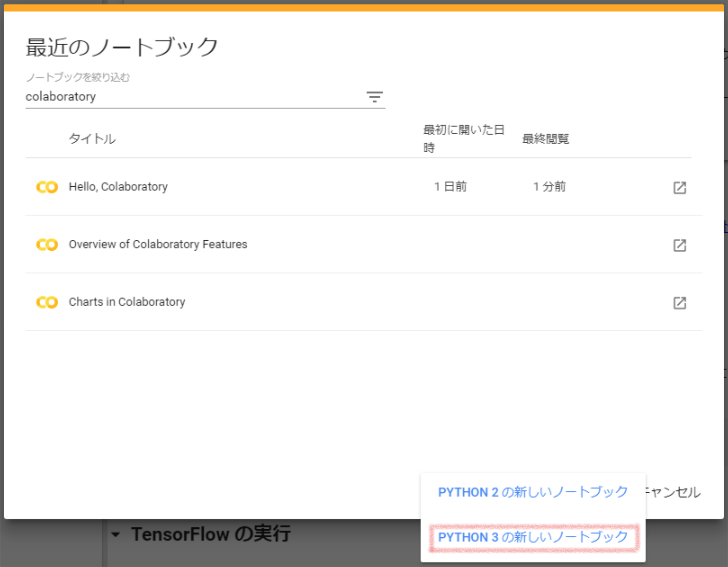
Task: Click the CO logo beside Overview of Colaboratory Features
Action: [x=47, y=245]
